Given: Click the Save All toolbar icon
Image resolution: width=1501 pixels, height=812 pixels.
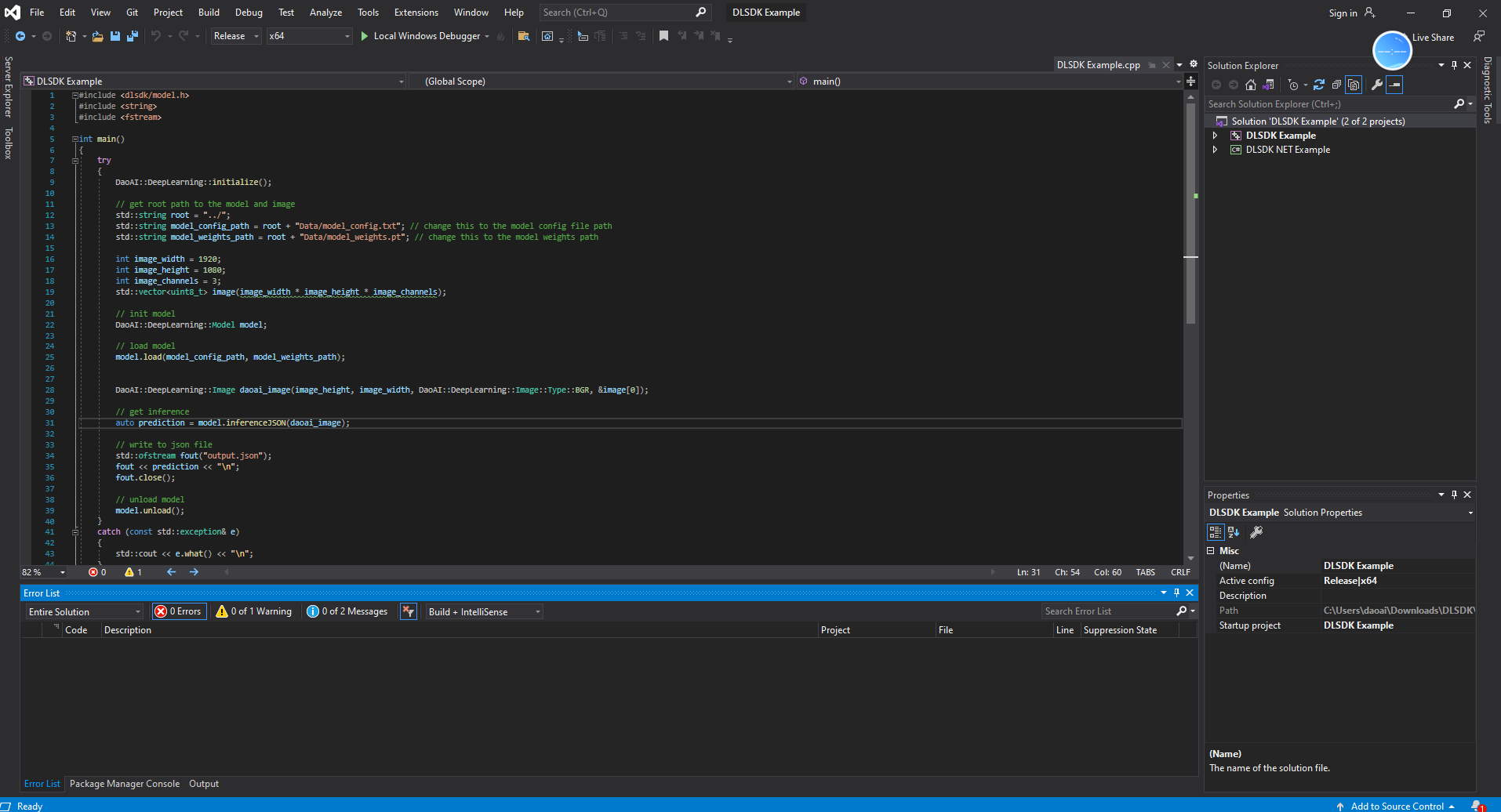Looking at the screenshot, I should [132, 36].
